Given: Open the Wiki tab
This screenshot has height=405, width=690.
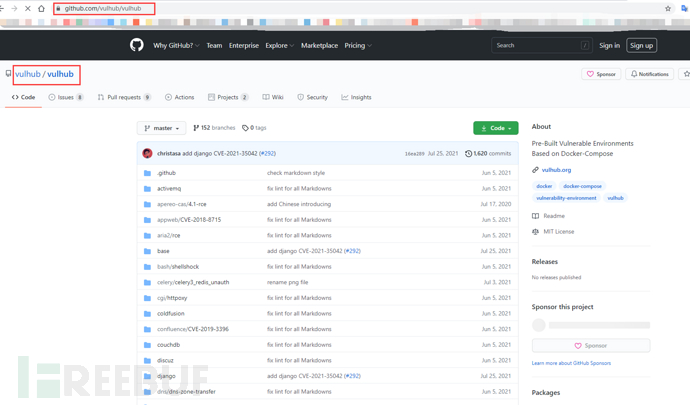Looking at the screenshot, I should pos(273,97).
